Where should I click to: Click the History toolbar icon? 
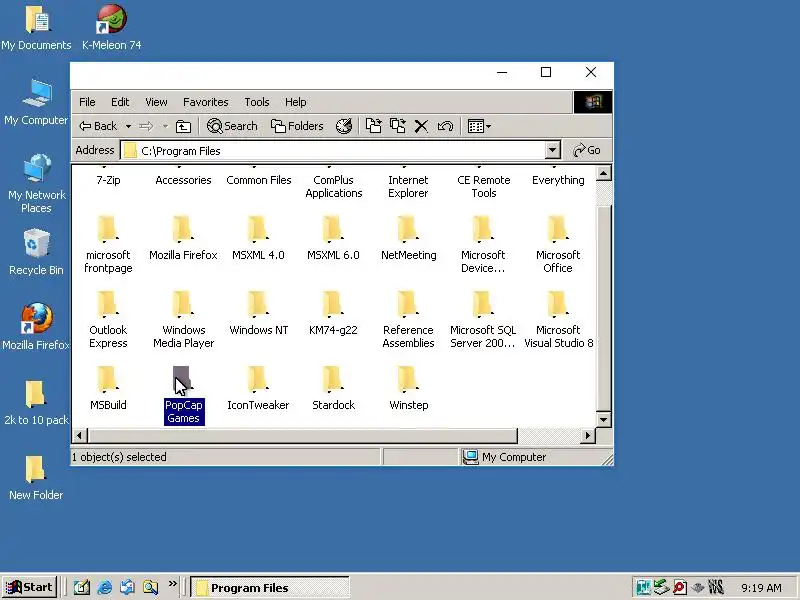click(344, 126)
